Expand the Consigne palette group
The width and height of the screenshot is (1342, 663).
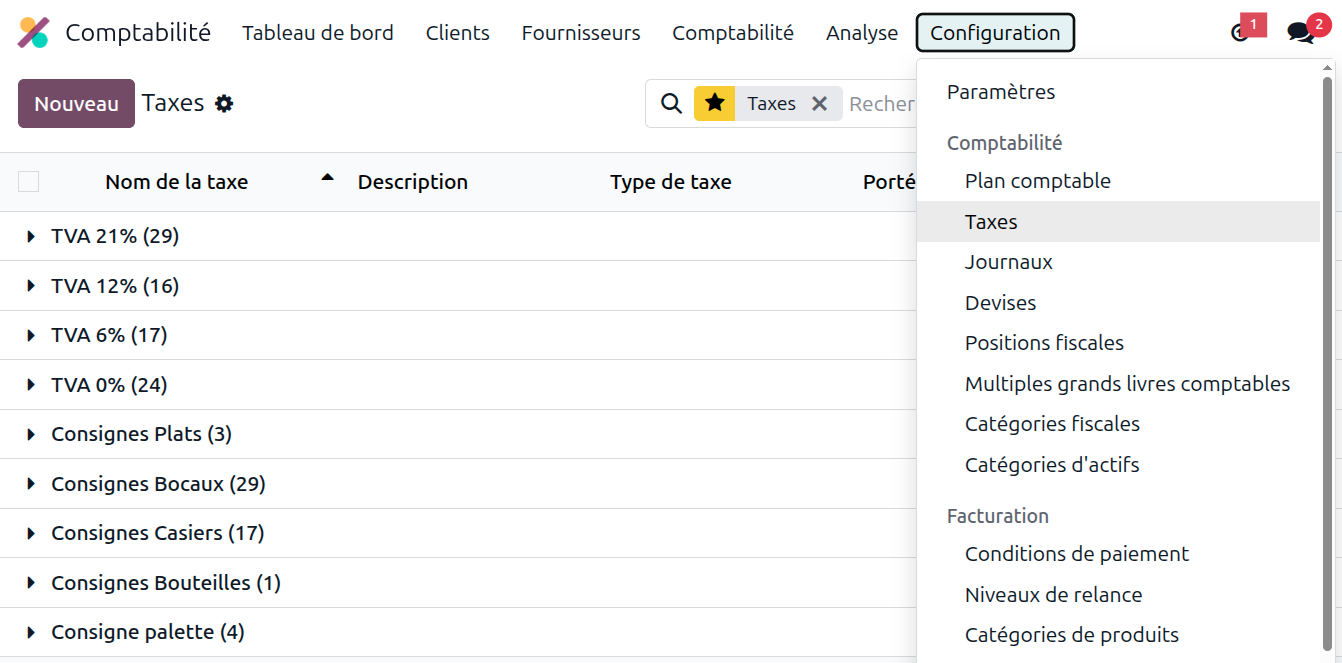click(32, 633)
